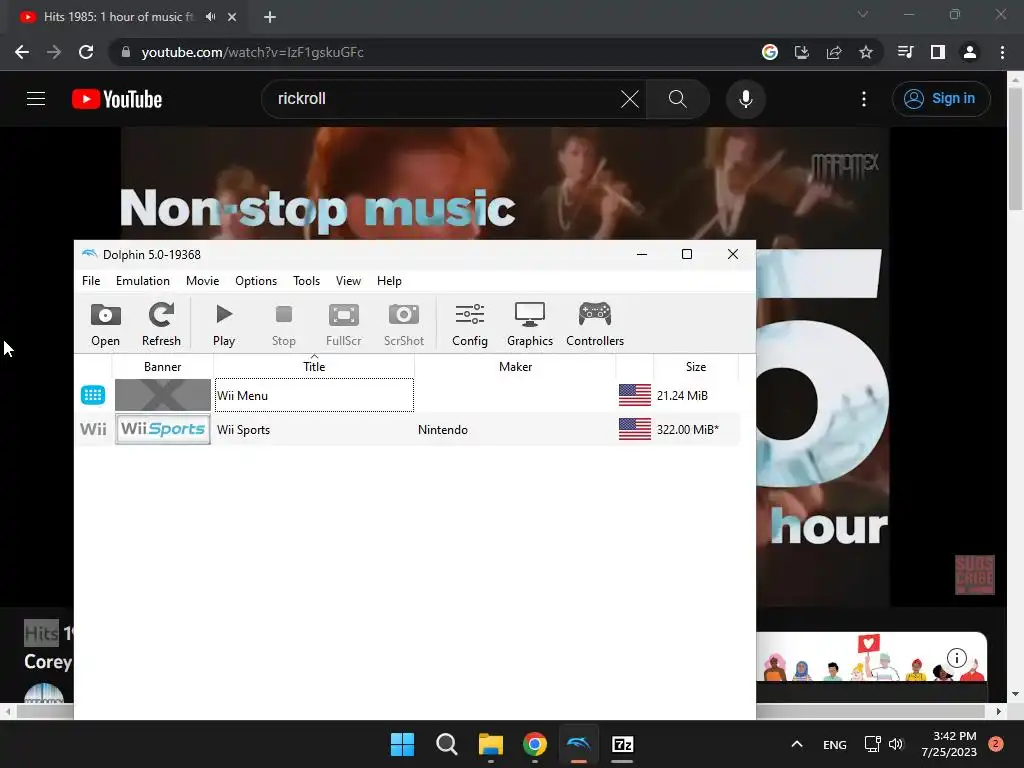Click the YouTube logo in Chrome
Image resolution: width=1024 pixels, height=768 pixels.
117,99
